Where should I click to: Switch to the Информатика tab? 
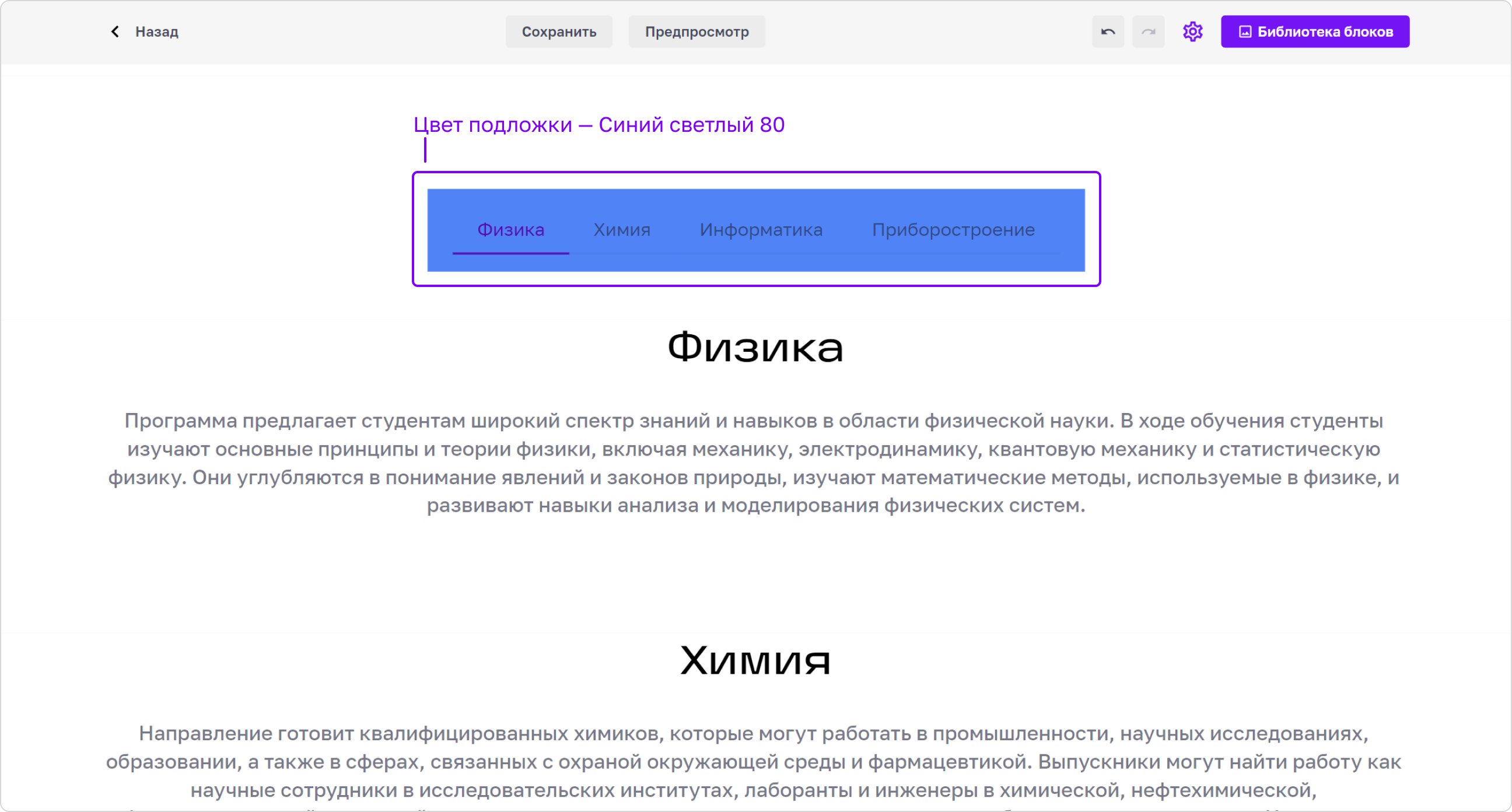pos(761,230)
